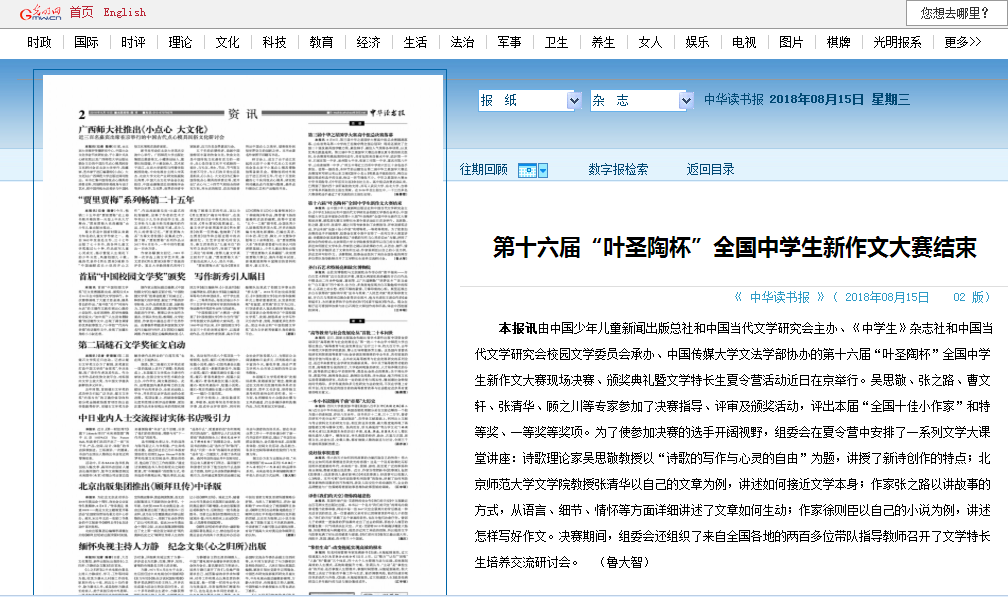This screenshot has height=597, width=1008.
Task: Click the 02 版 page link
Action: coord(969,298)
